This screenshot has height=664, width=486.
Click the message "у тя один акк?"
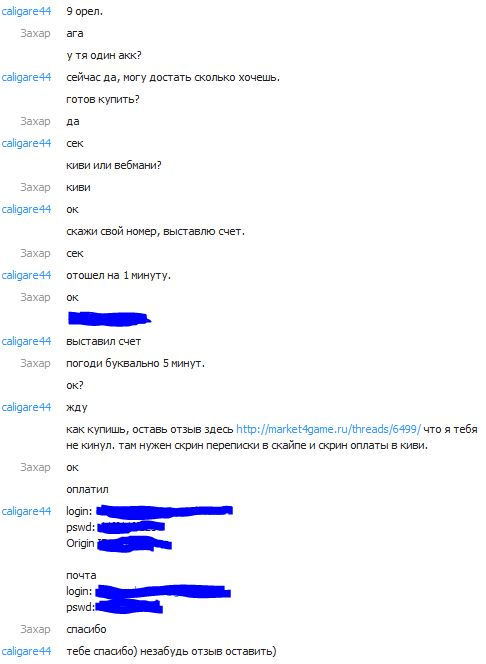click(104, 55)
